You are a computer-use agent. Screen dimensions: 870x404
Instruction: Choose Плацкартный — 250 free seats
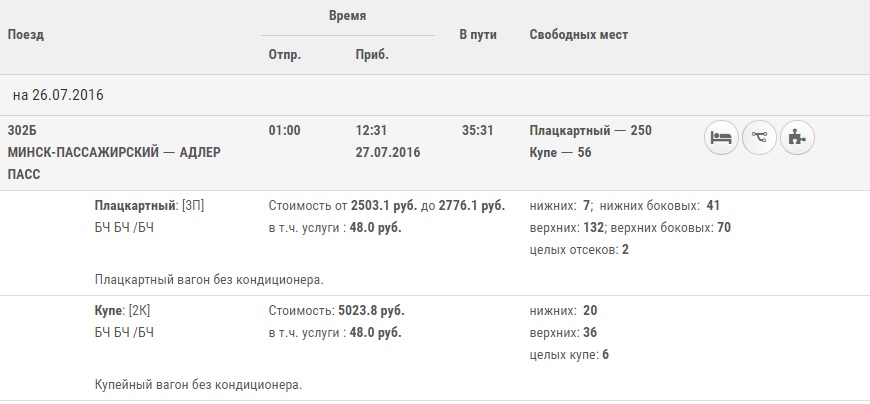[x=590, y=131]
